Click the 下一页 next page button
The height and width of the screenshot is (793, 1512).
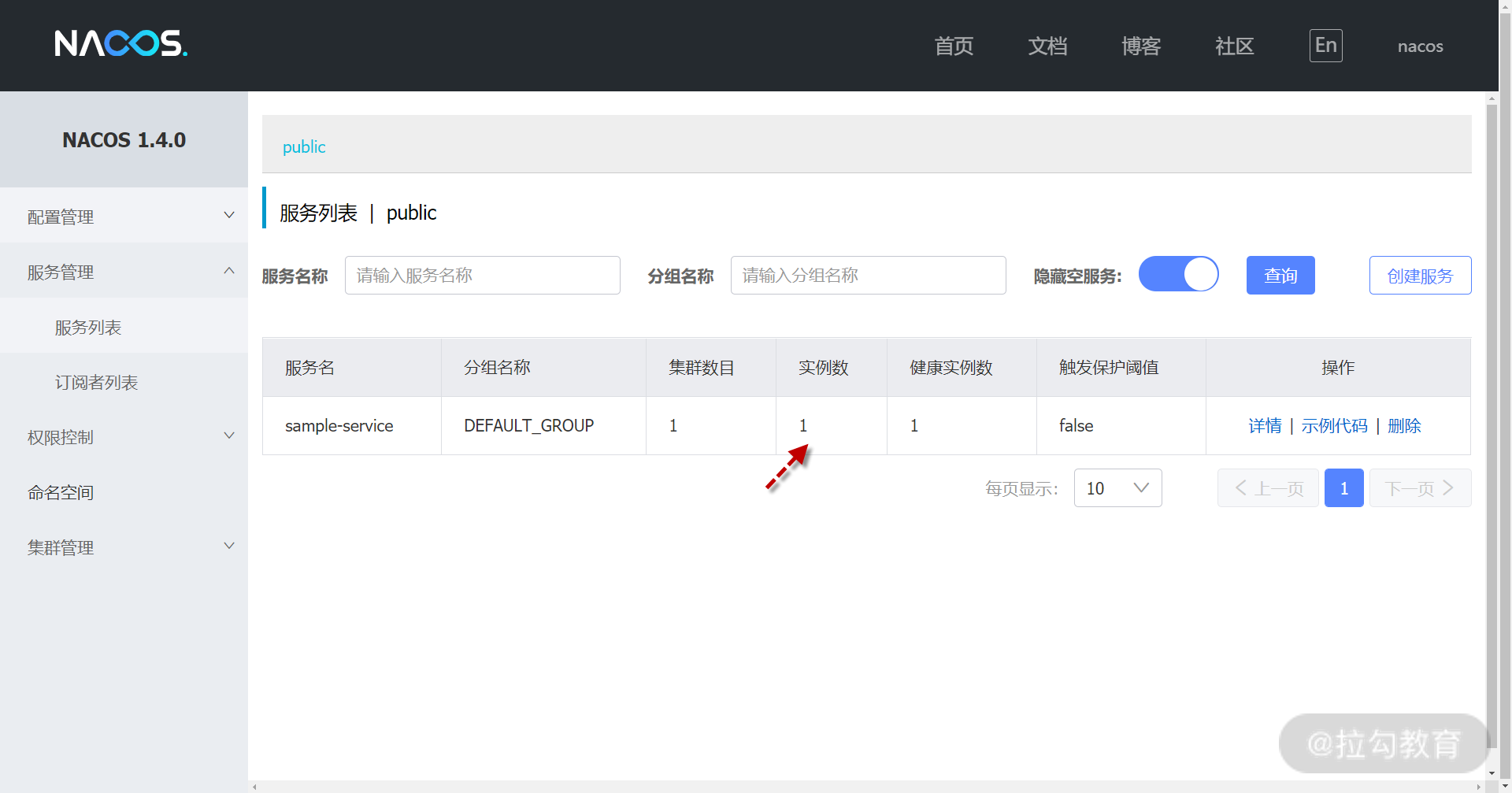1421,488
